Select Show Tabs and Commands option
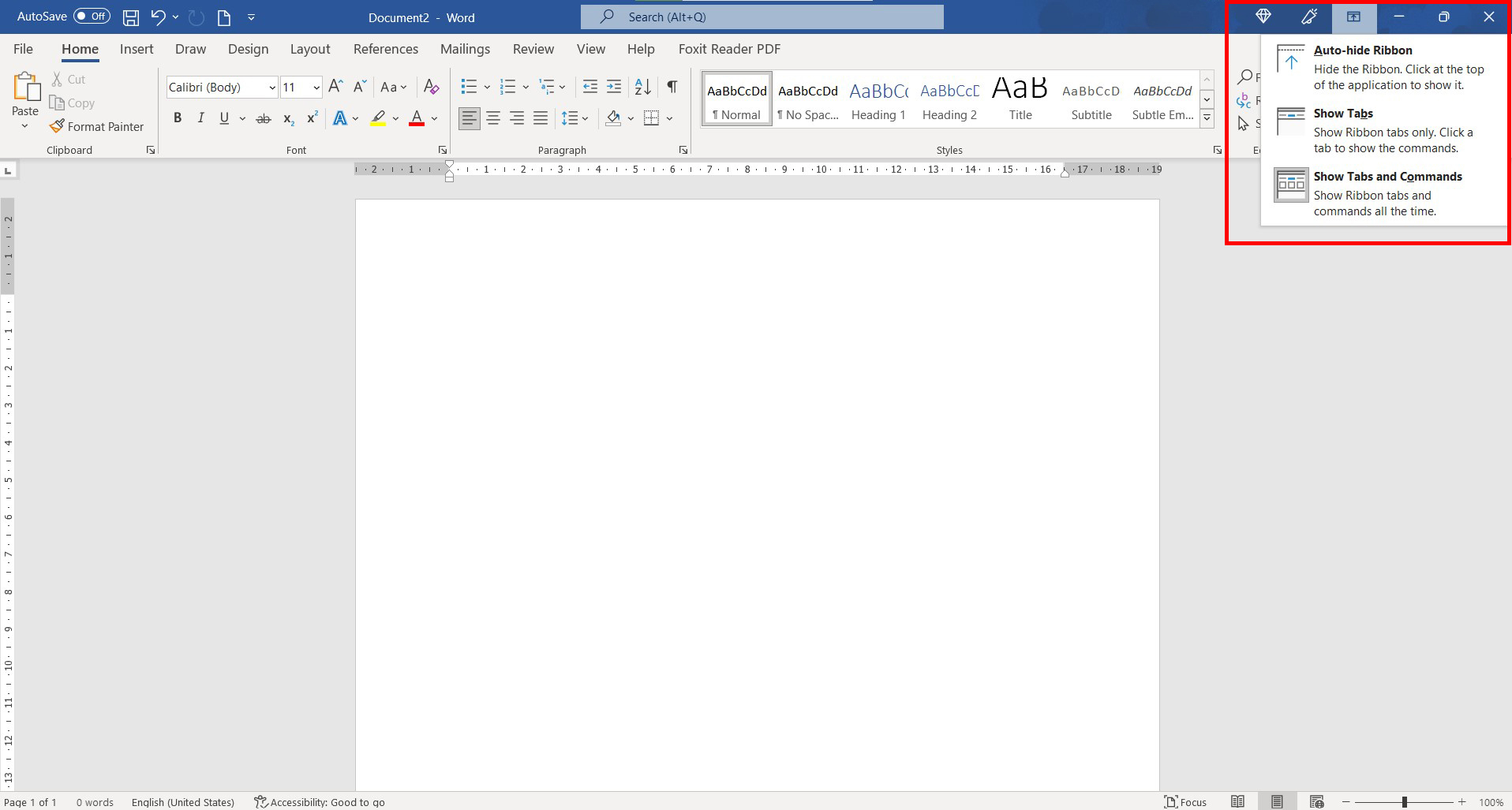The width and height of the screenshot is (1512, 810). click(x=1384, y=194)
